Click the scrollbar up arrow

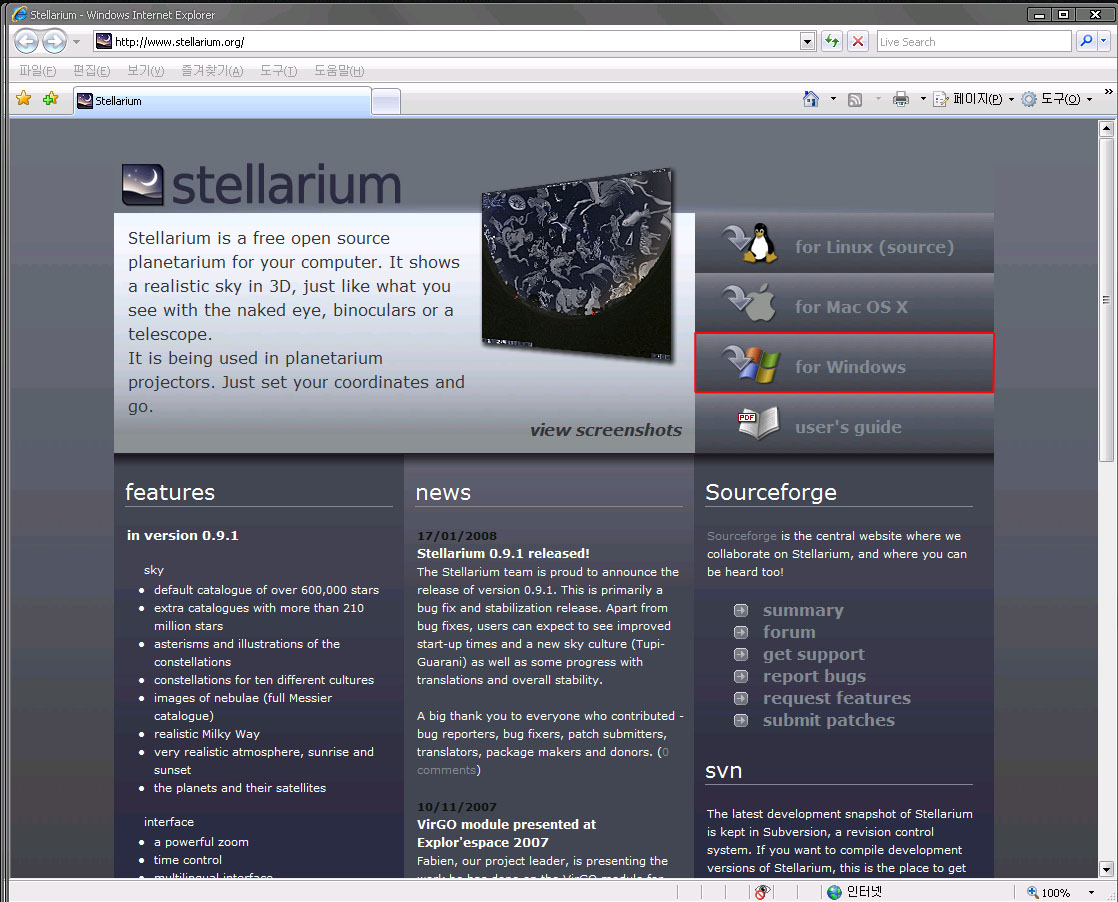(1107, 129)
